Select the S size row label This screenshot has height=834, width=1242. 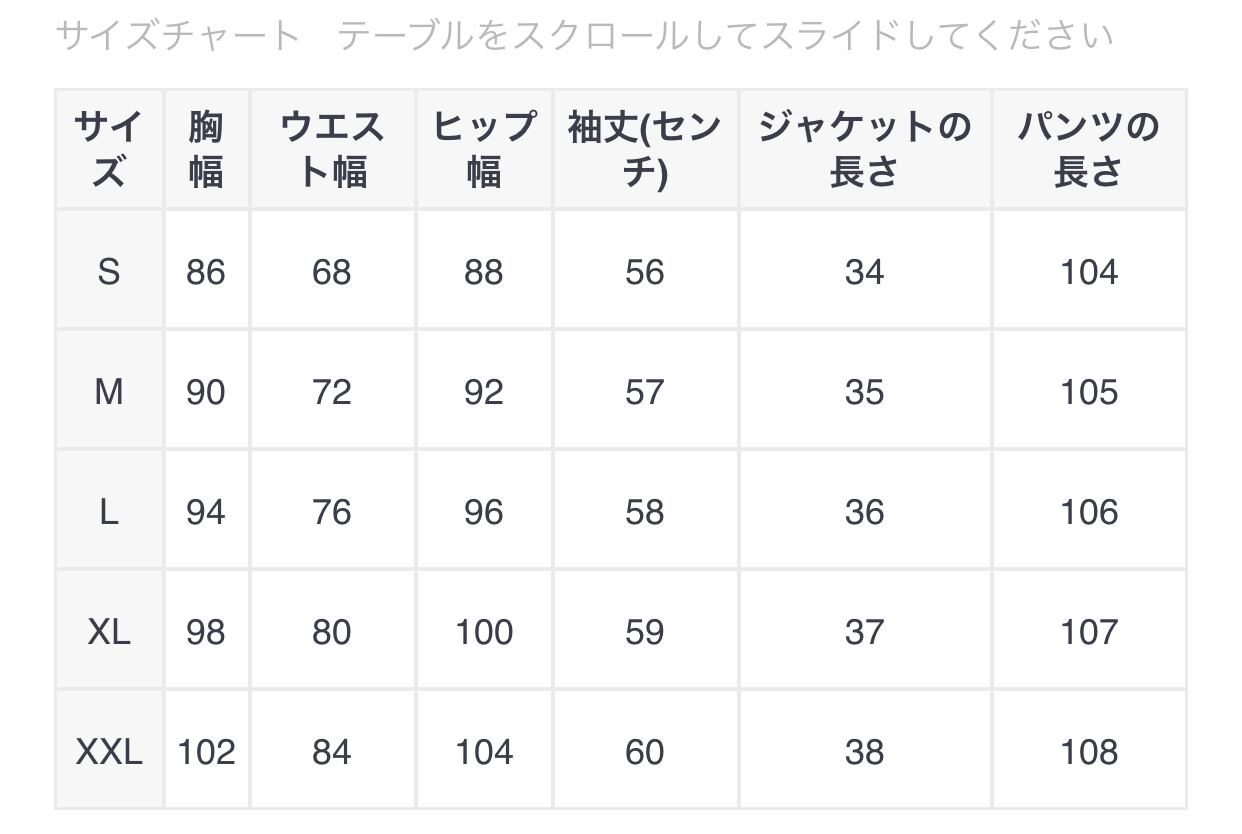coord(109,272)
